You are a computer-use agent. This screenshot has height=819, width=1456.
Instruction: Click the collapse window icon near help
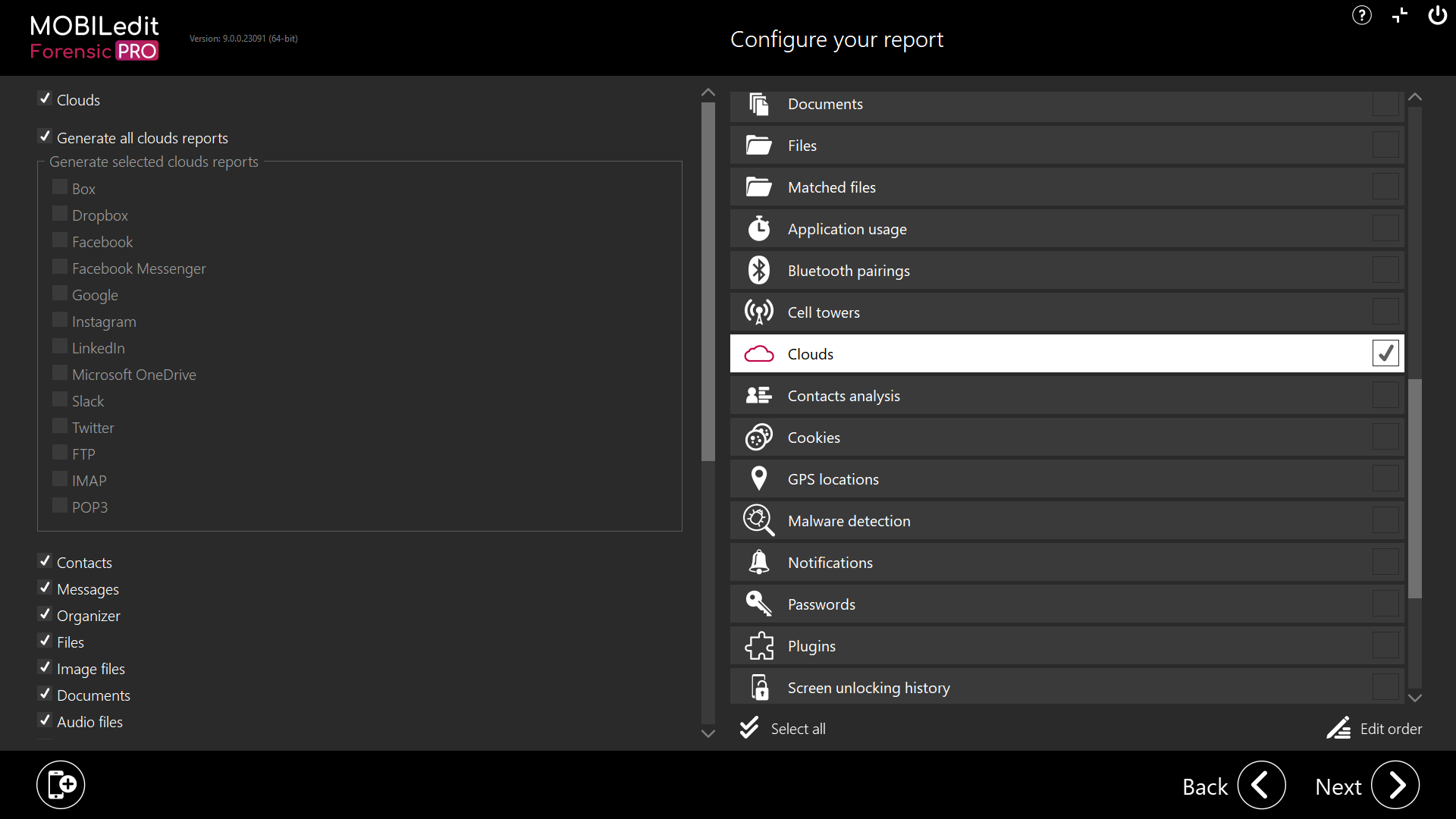point(1400,15)
